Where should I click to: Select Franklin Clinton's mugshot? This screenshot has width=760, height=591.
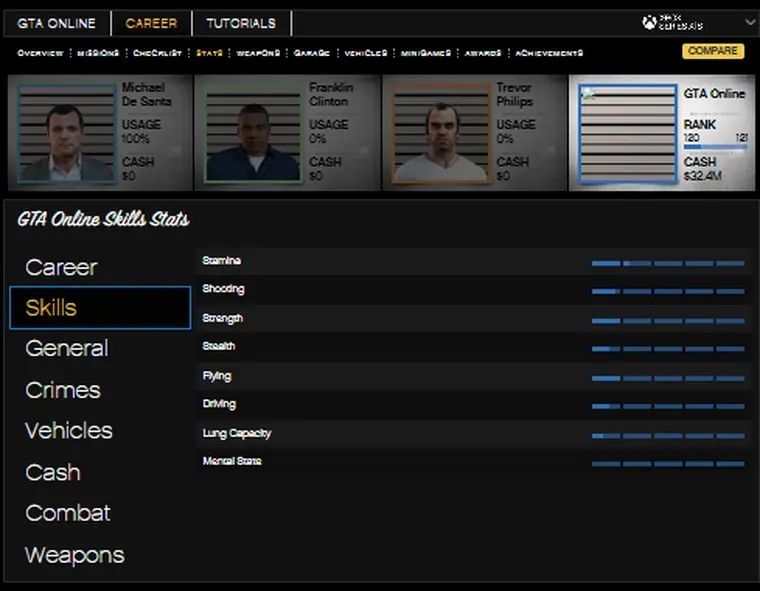pos(253,133)
